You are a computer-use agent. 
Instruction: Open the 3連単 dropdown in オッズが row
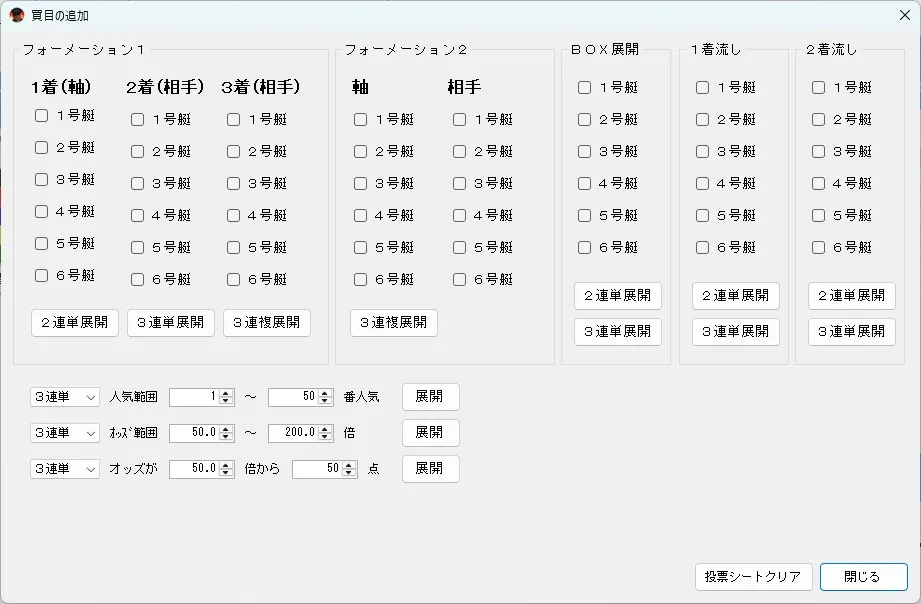(65, 469)
